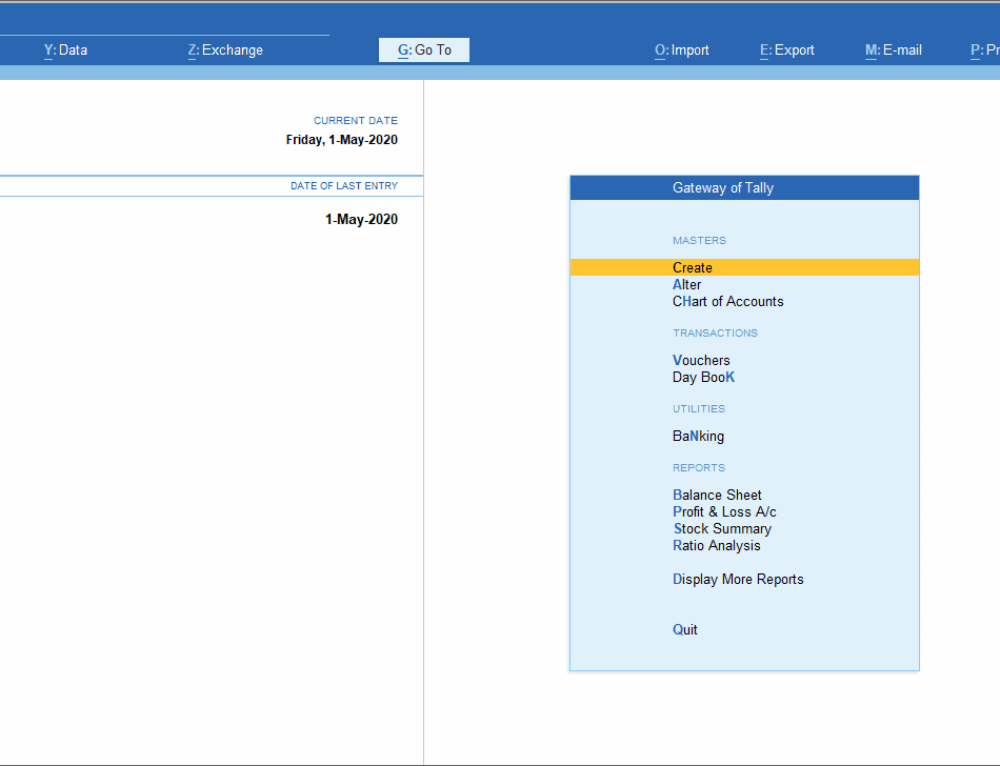The image size is (1000, 766).
Task: Open the Z: Exchange option
Action: click(x=225, y=49)
